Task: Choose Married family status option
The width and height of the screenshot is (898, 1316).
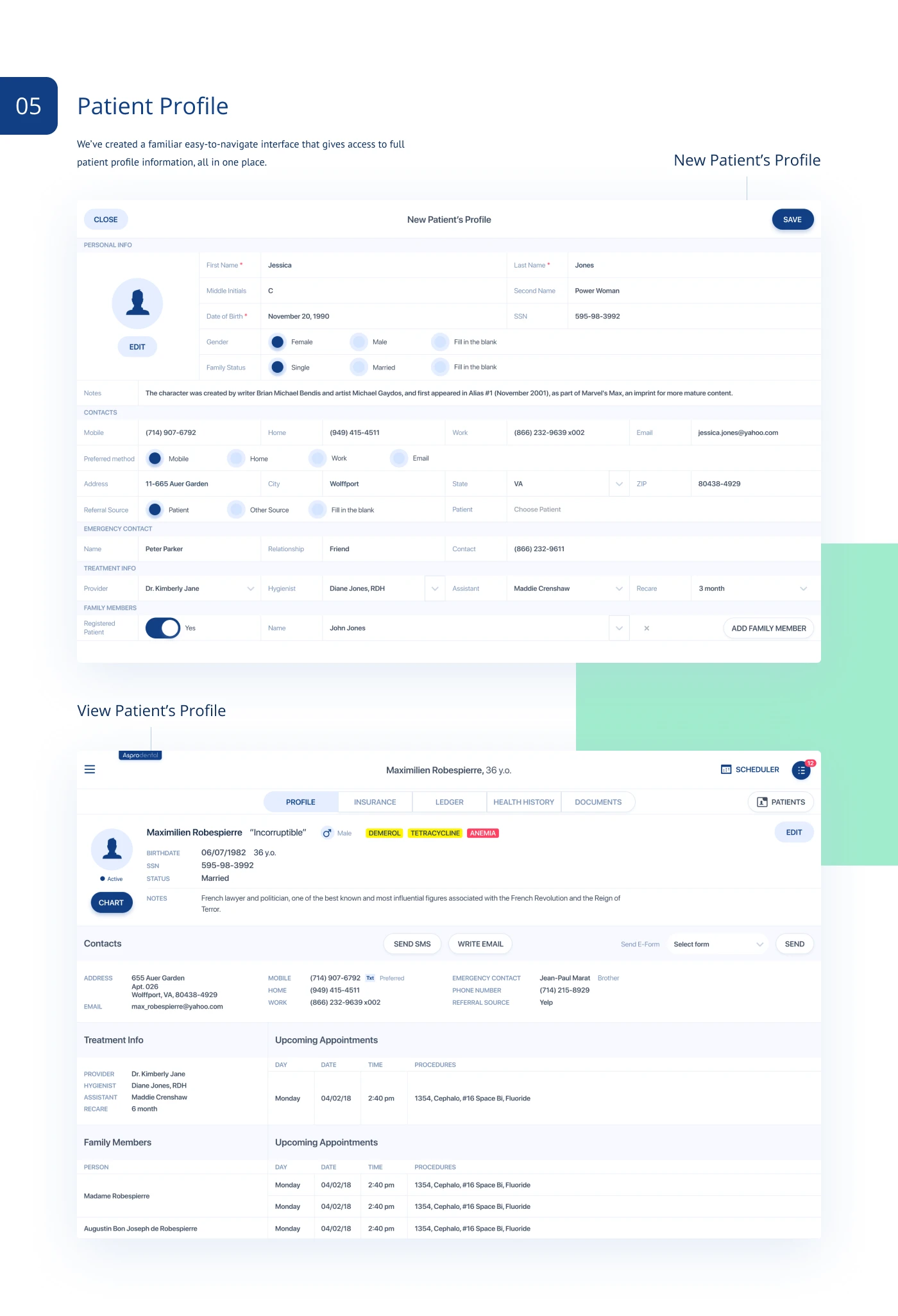Action: [359, 368]
